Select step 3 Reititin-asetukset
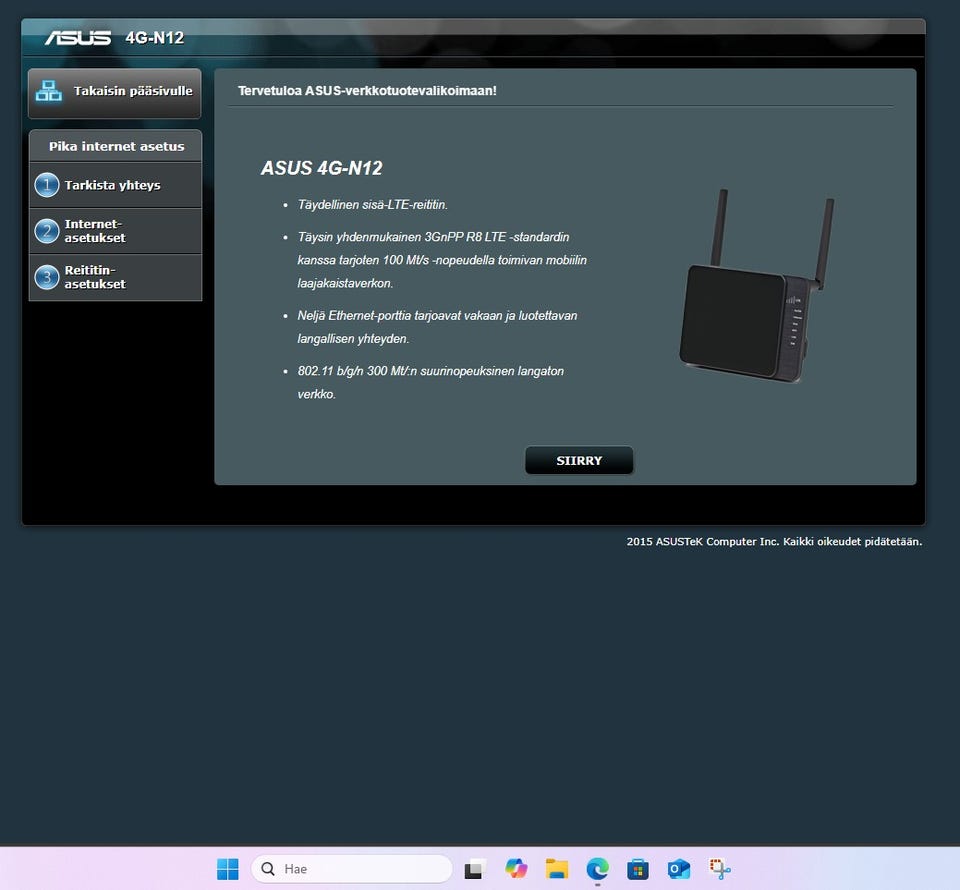Image resolution: width=960 pixels, height=890 pixels. point(116,277)
